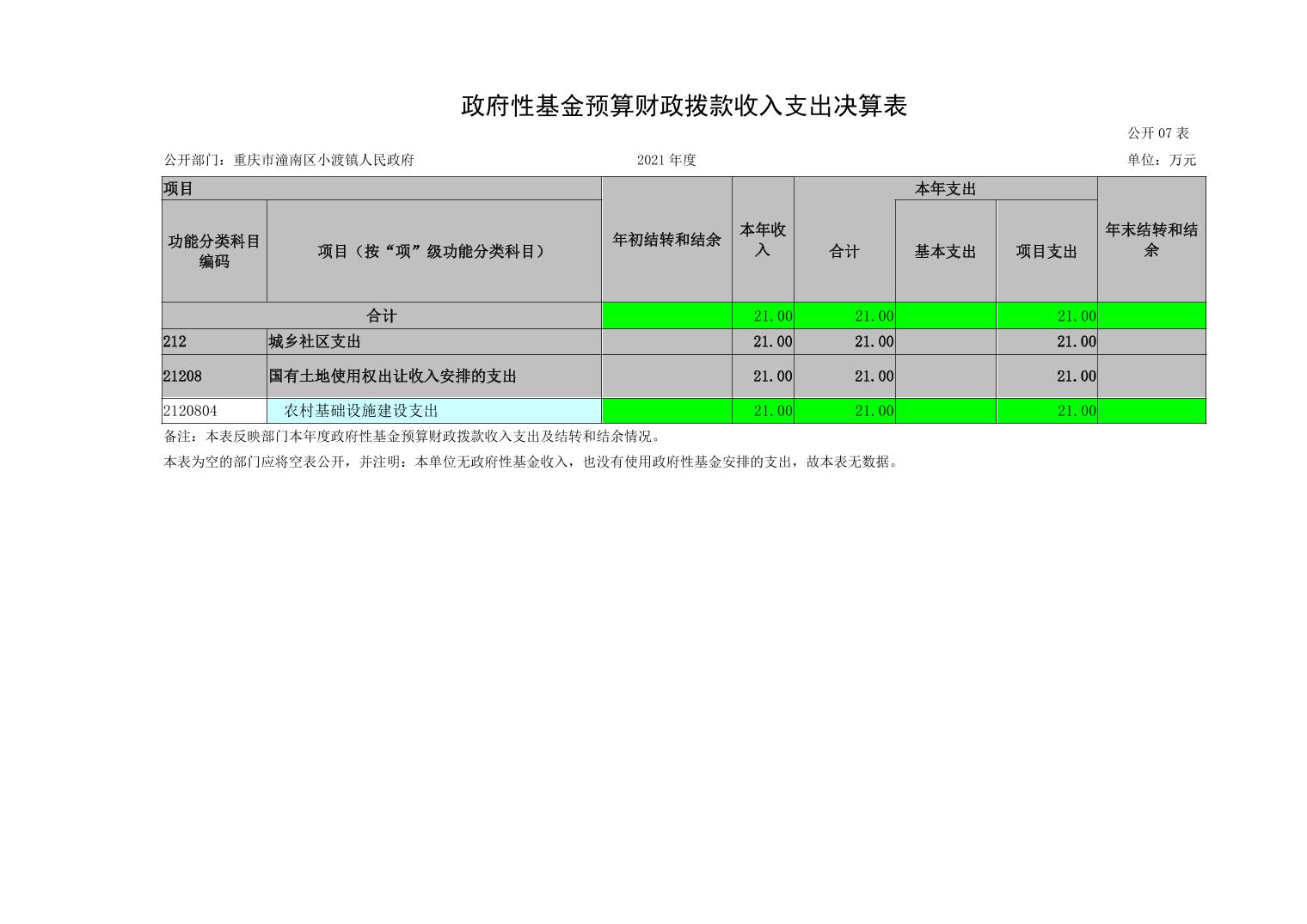Click the department text 重庆市潼南区小渡镇人民政府
The image size is (1307, 924).
tap(324, 160)
